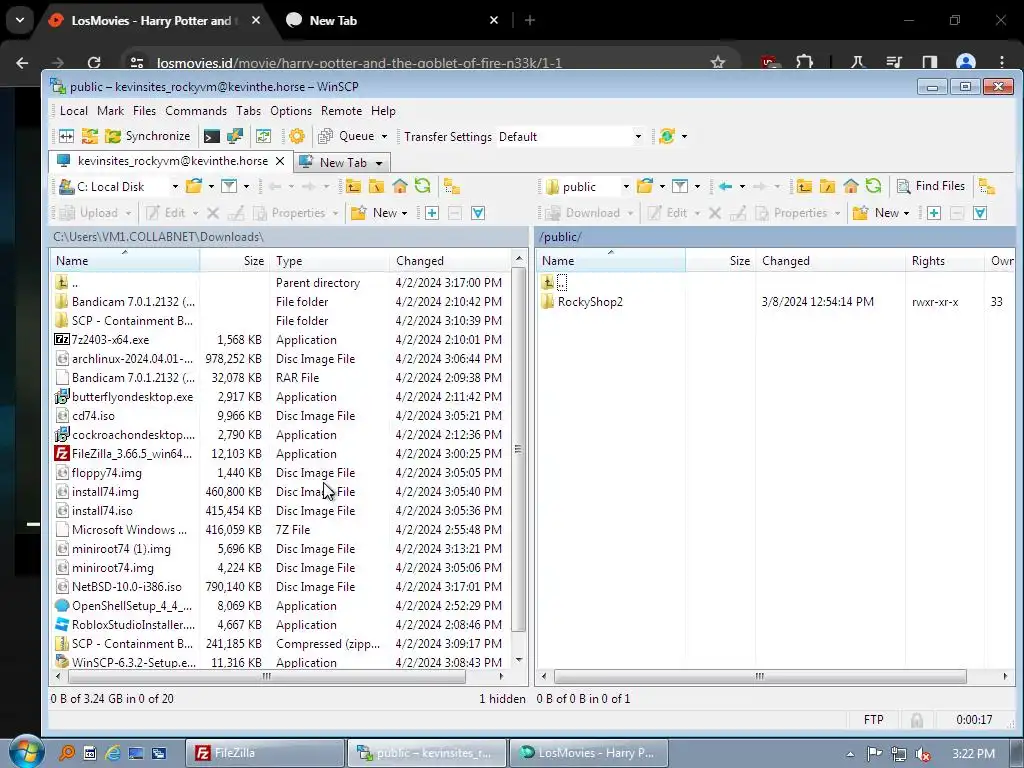The height and width of the screenshot is (768, 1024).
Task: Open the remote public directory dropdown
Action: click(626, 187)
